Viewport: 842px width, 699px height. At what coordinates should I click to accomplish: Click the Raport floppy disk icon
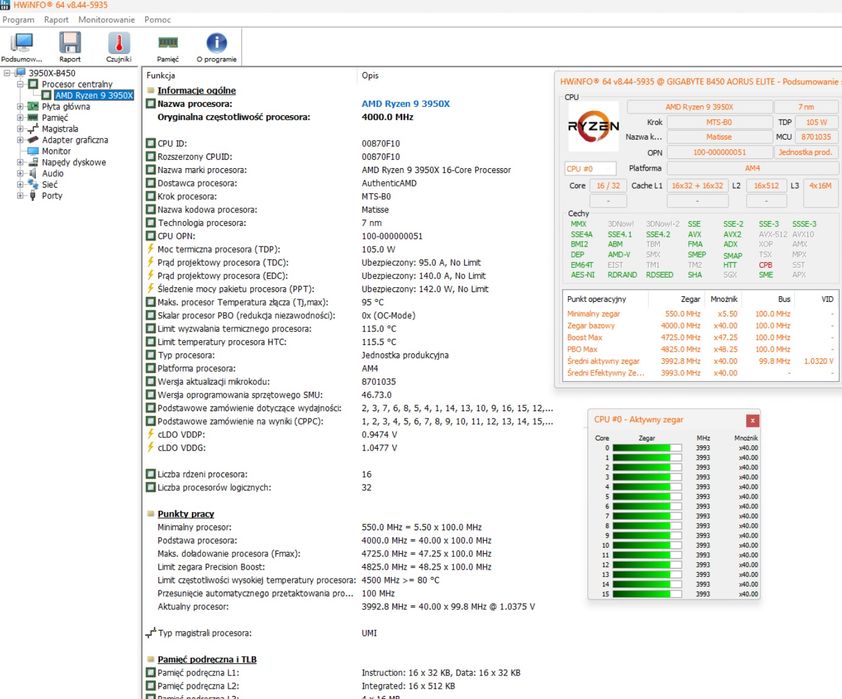[70, 42]
